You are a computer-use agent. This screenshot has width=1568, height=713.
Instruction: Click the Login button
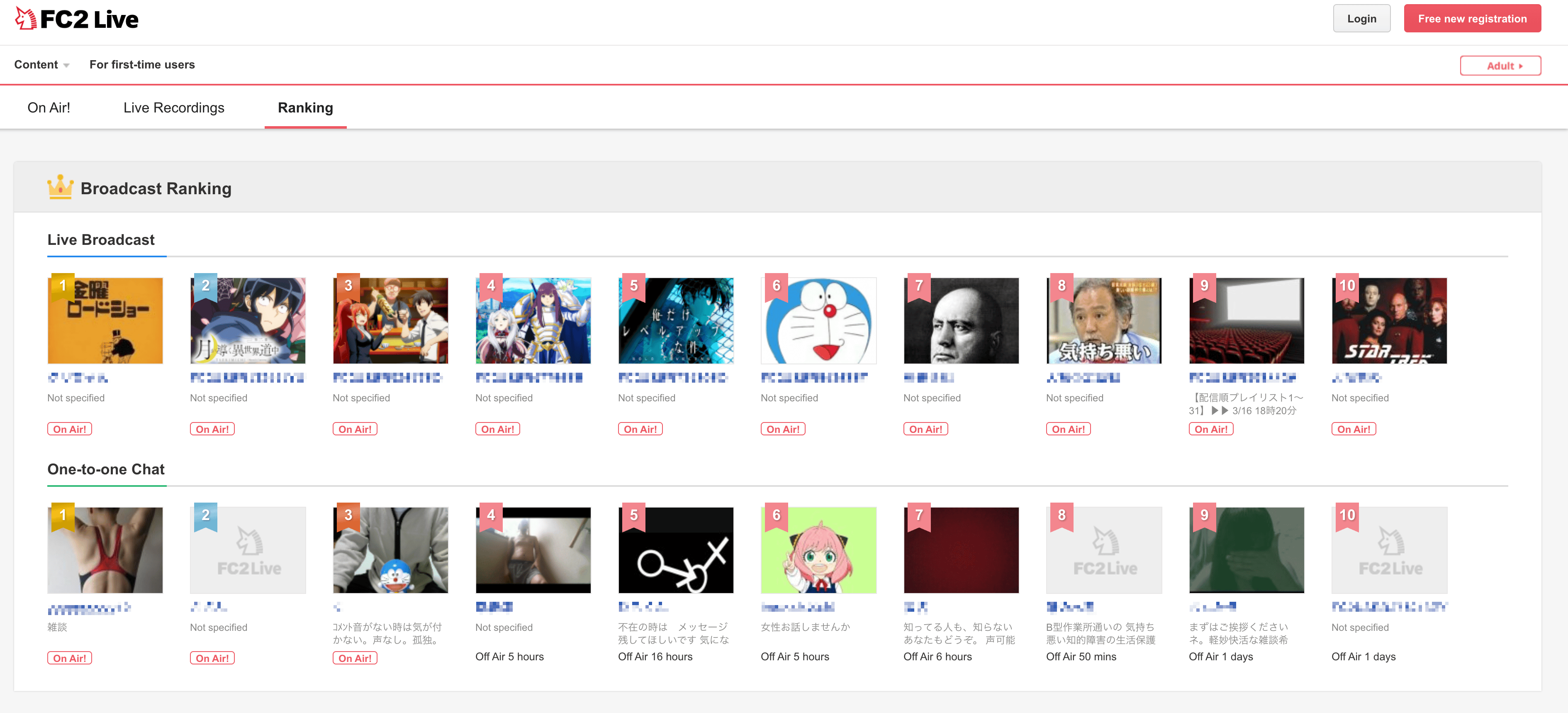(1361, 19)
